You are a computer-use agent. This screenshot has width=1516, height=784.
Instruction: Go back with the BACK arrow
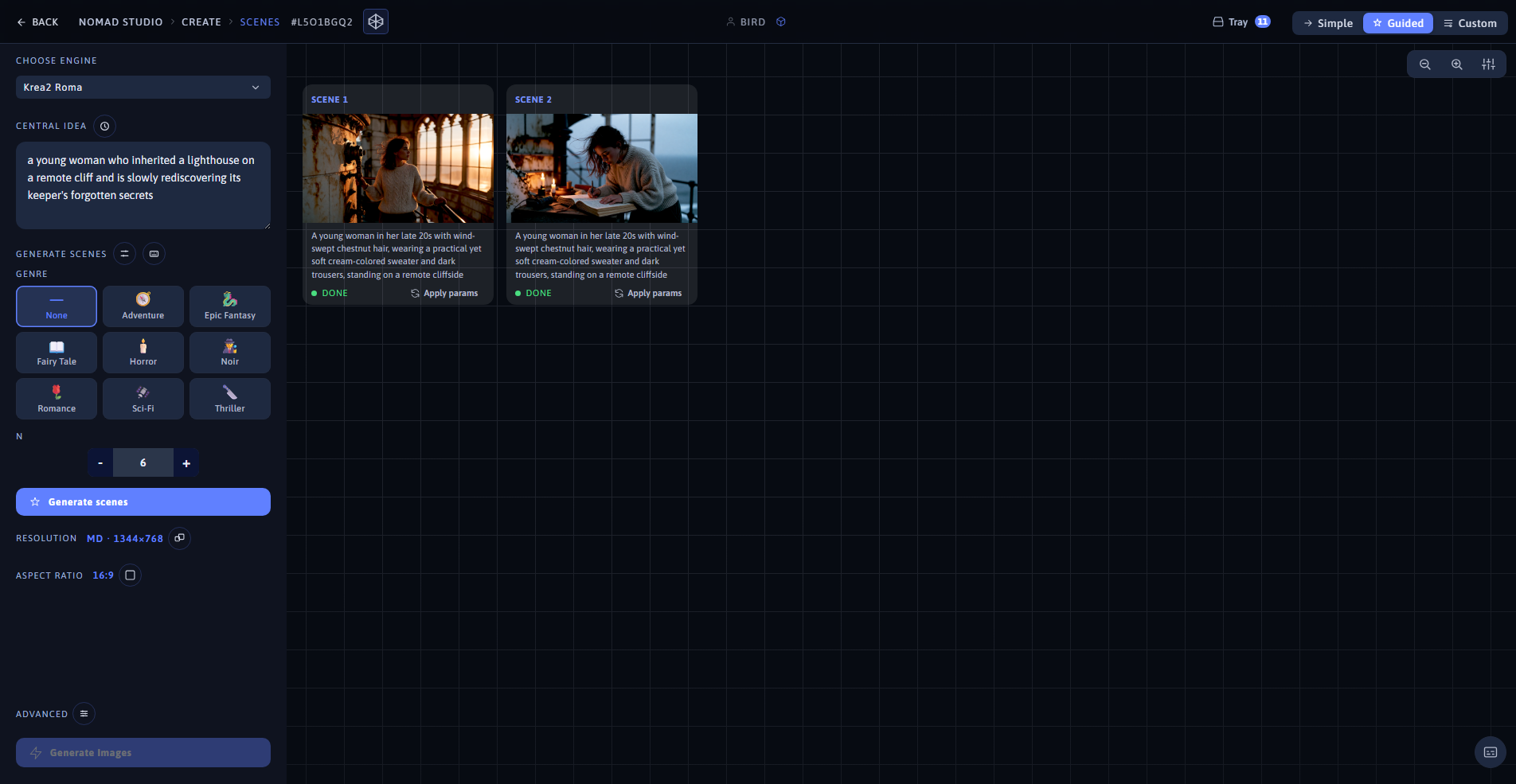tap(37, 22)
